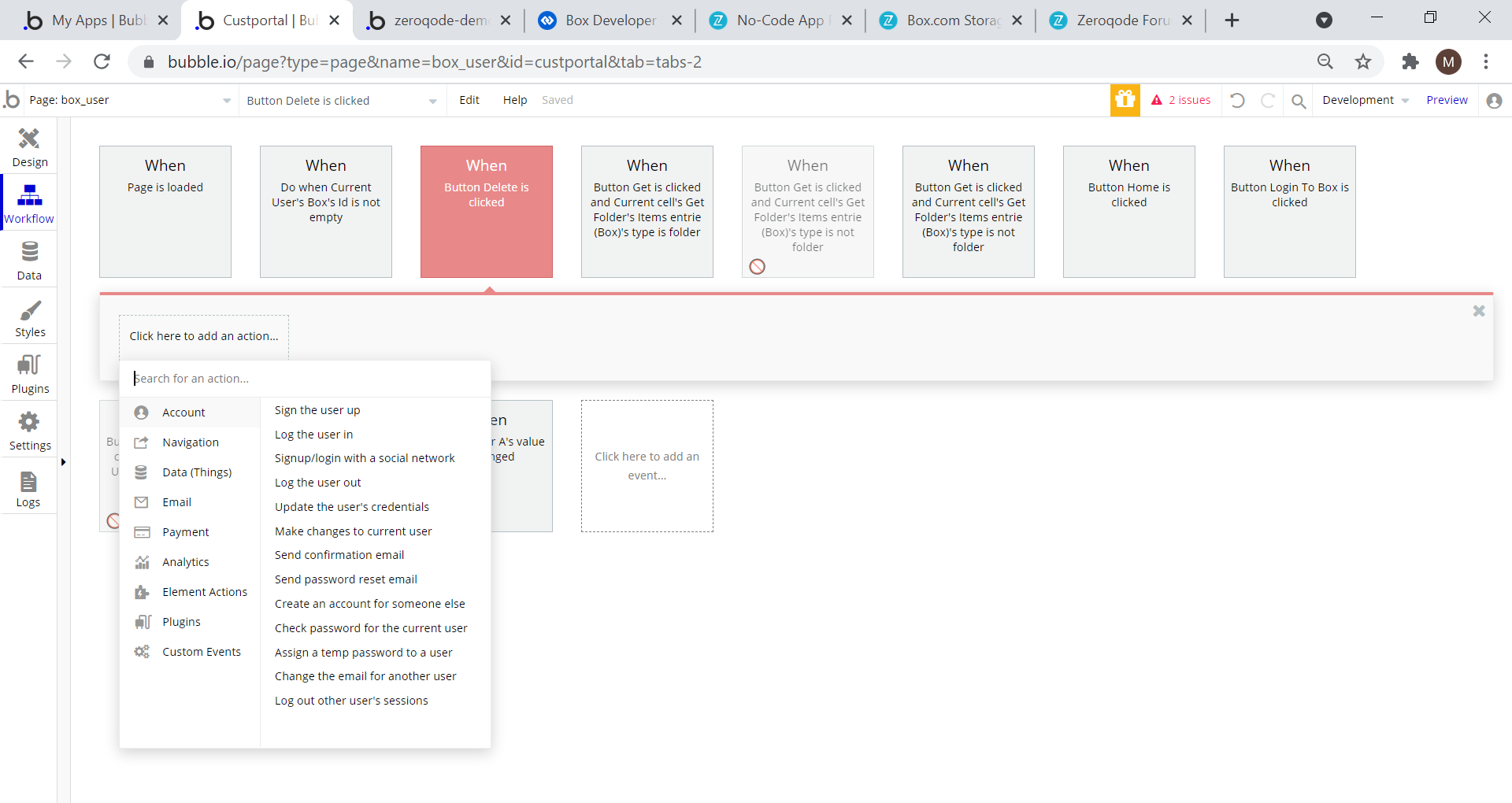Close the actions panel with X

point(1479,311)
